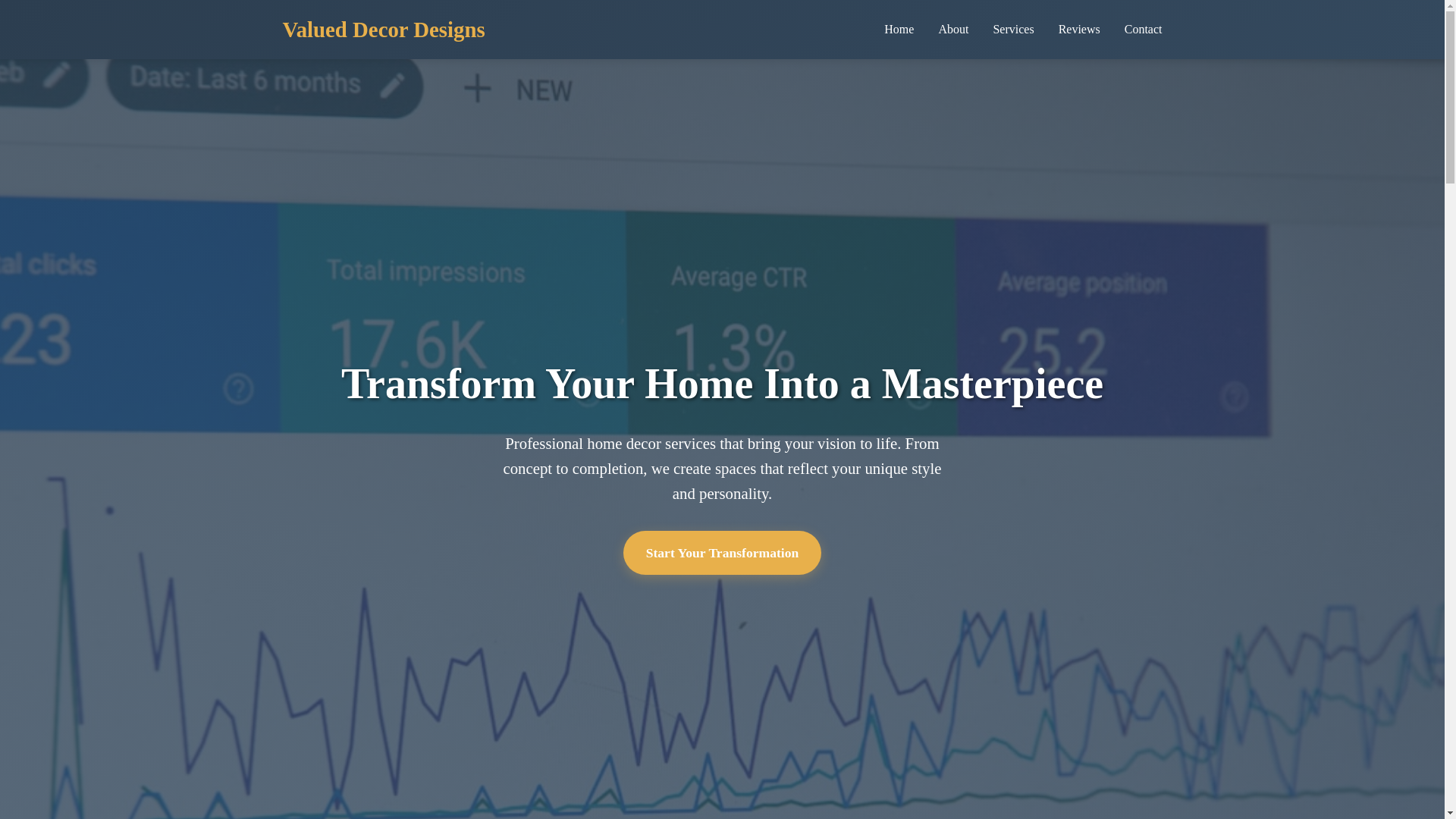Click the hero headline 'Transform Your Home Into a Masterpiece'
Viewport: 1456px width, 819px height.
(722, 384)
